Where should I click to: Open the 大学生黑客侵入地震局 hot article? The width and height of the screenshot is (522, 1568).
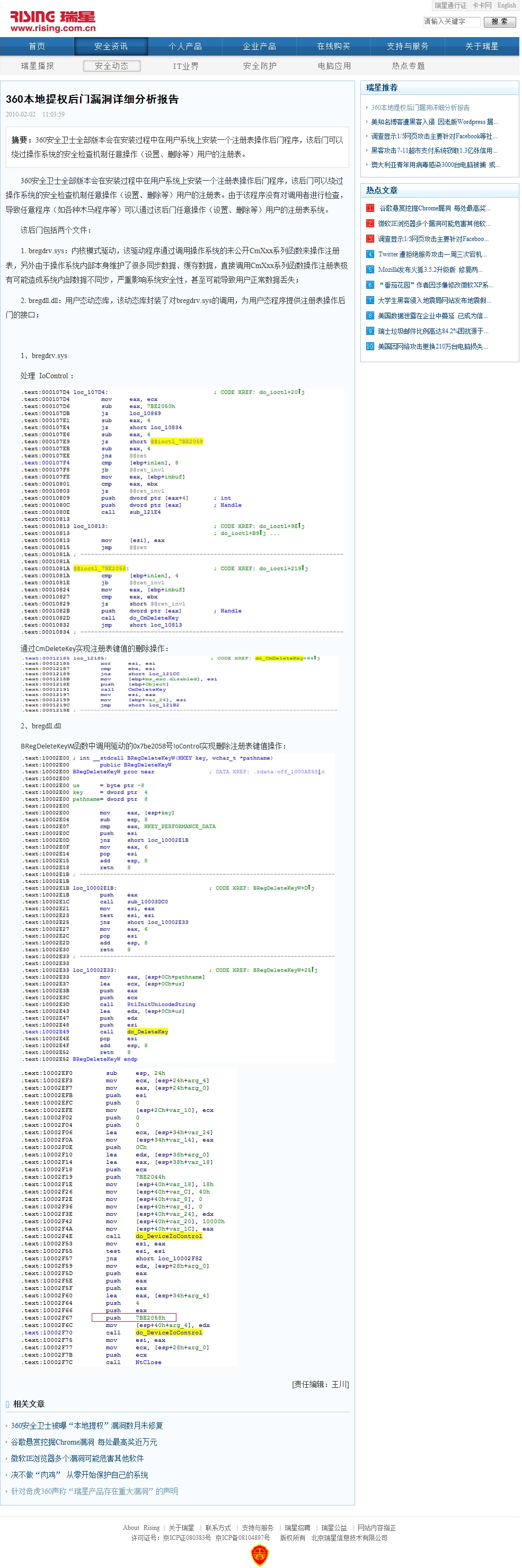[x=434, y=300]
